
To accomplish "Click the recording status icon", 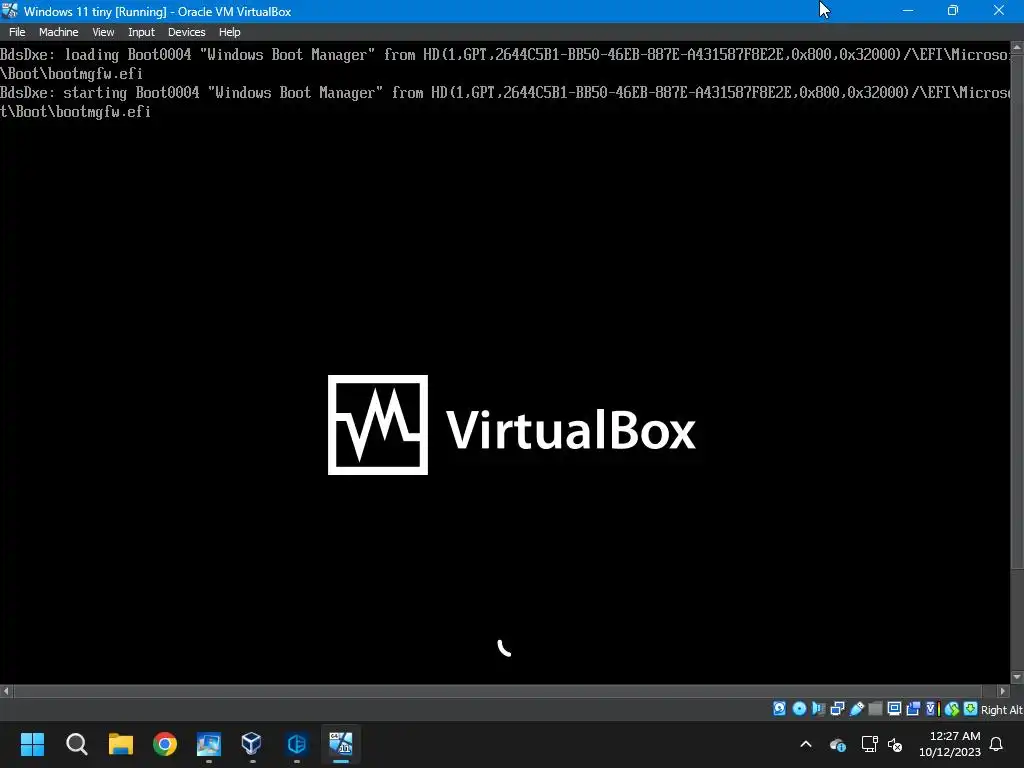I will pyautogui.click(x=913, y=709).
